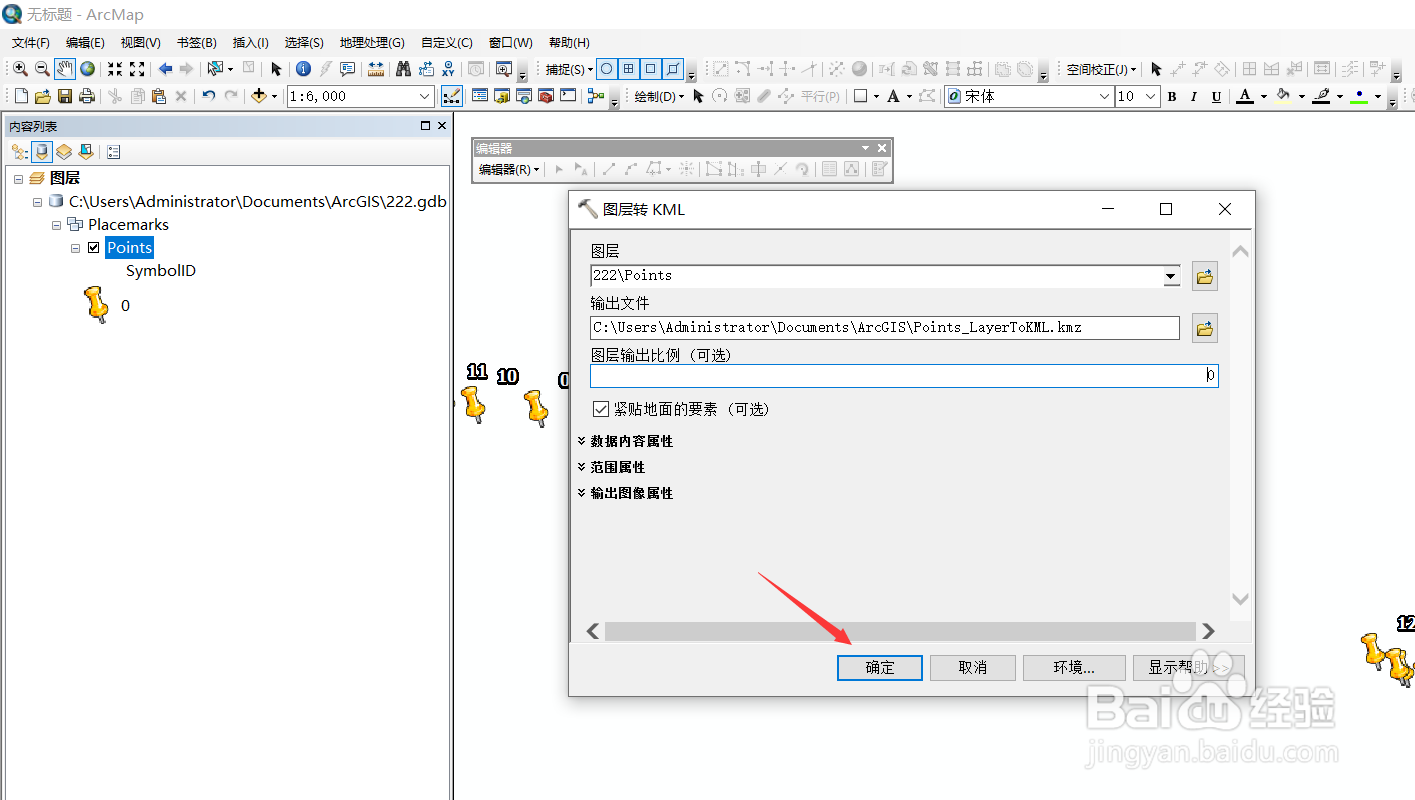The width and height of the screenshot is (1415, 800).
Task: Click the 图层输出比例 input field
Action: [900, 375]
